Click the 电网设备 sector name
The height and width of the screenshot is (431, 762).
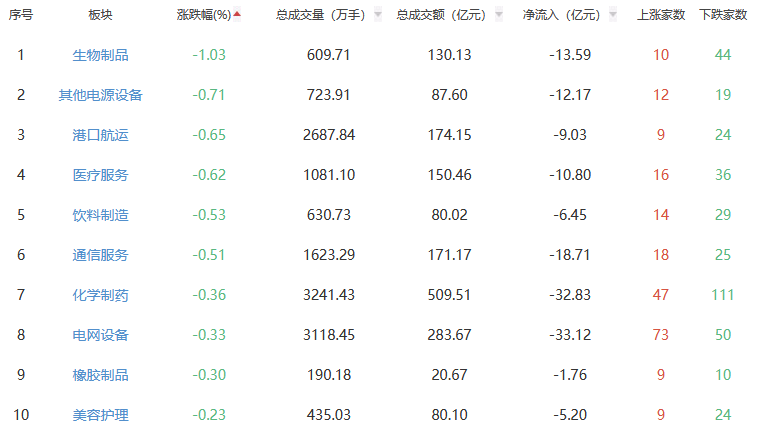pyautogui.click(x=101, y=335)
